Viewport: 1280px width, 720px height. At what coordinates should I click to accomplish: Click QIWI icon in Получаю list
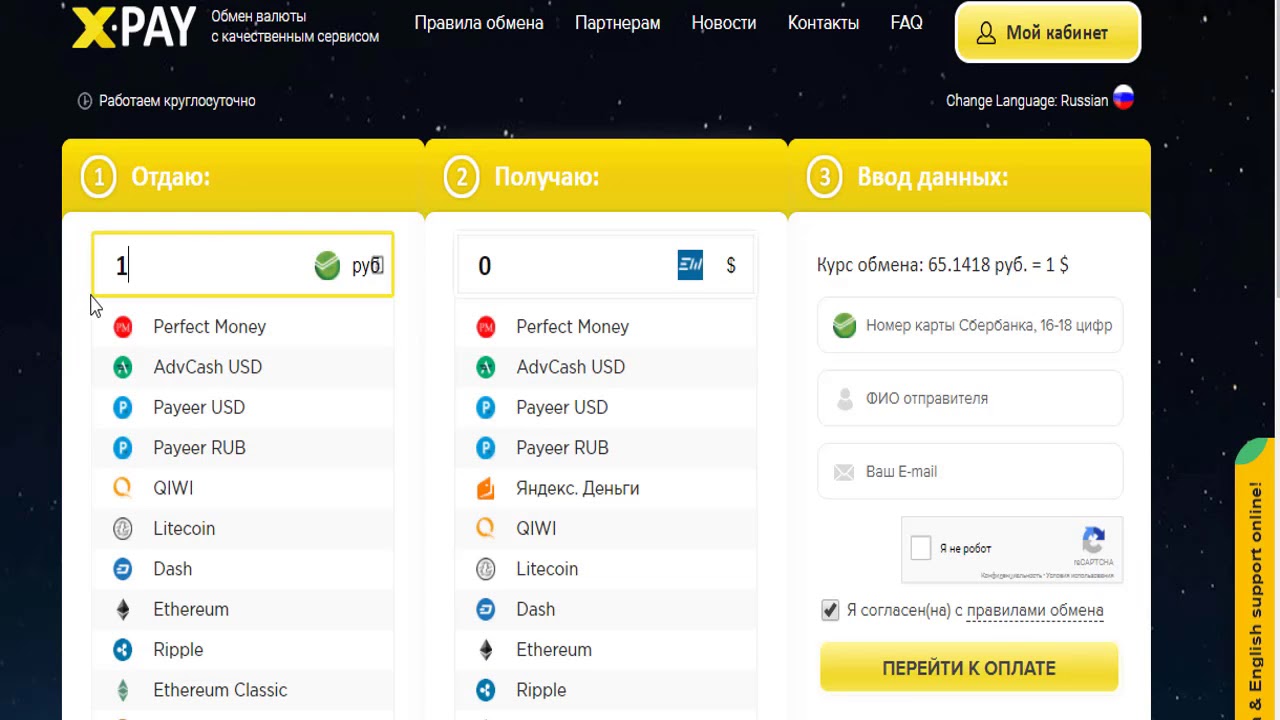[x=486, y=528]
